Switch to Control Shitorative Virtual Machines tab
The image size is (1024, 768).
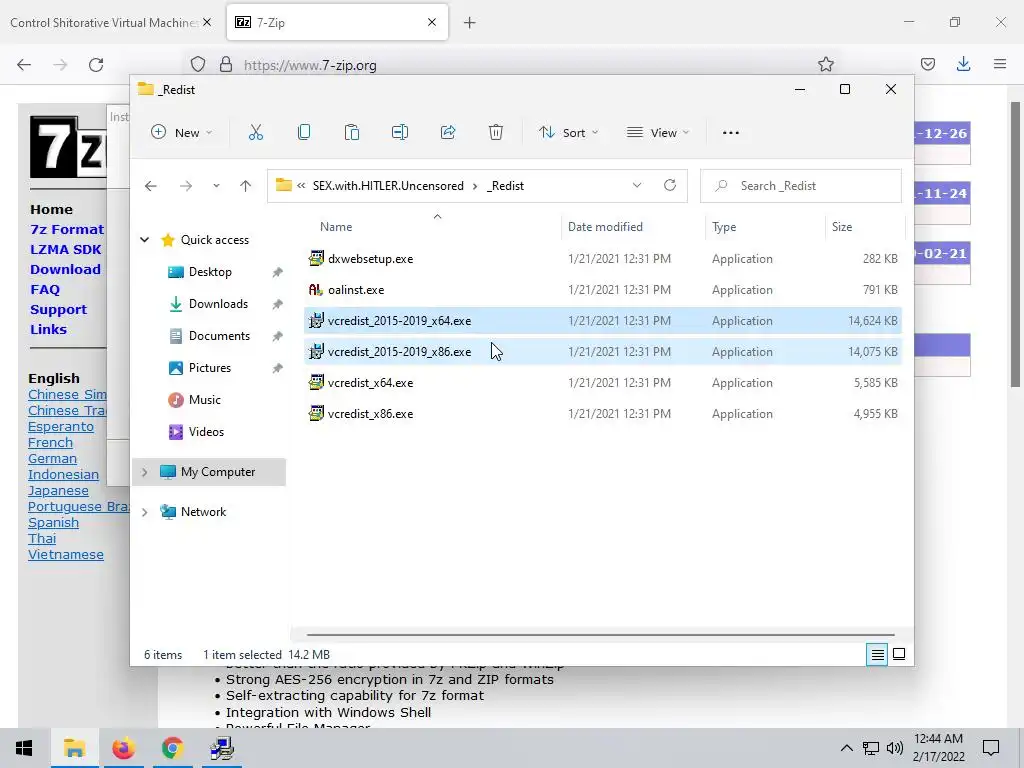click(x=103, y=22)
